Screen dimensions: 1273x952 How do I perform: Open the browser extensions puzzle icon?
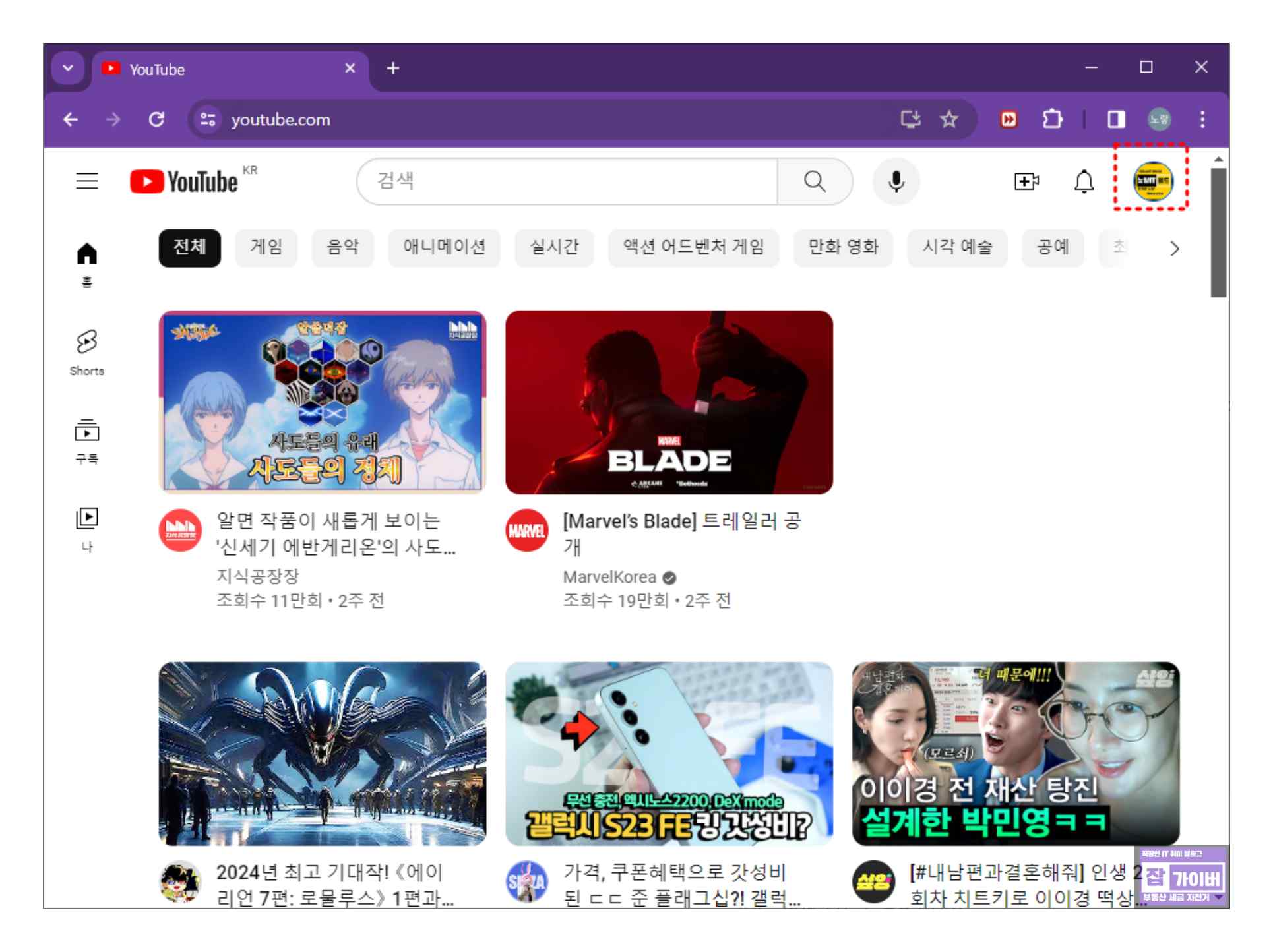(1052, 119)
